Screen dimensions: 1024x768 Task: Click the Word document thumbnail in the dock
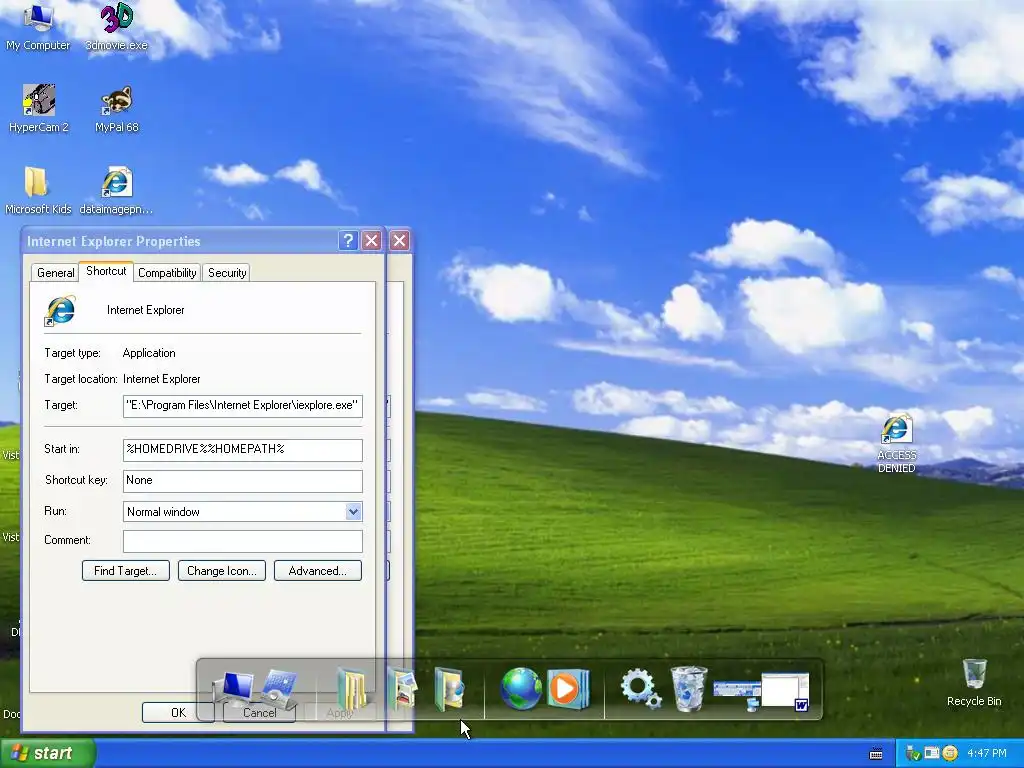point(786,691)
